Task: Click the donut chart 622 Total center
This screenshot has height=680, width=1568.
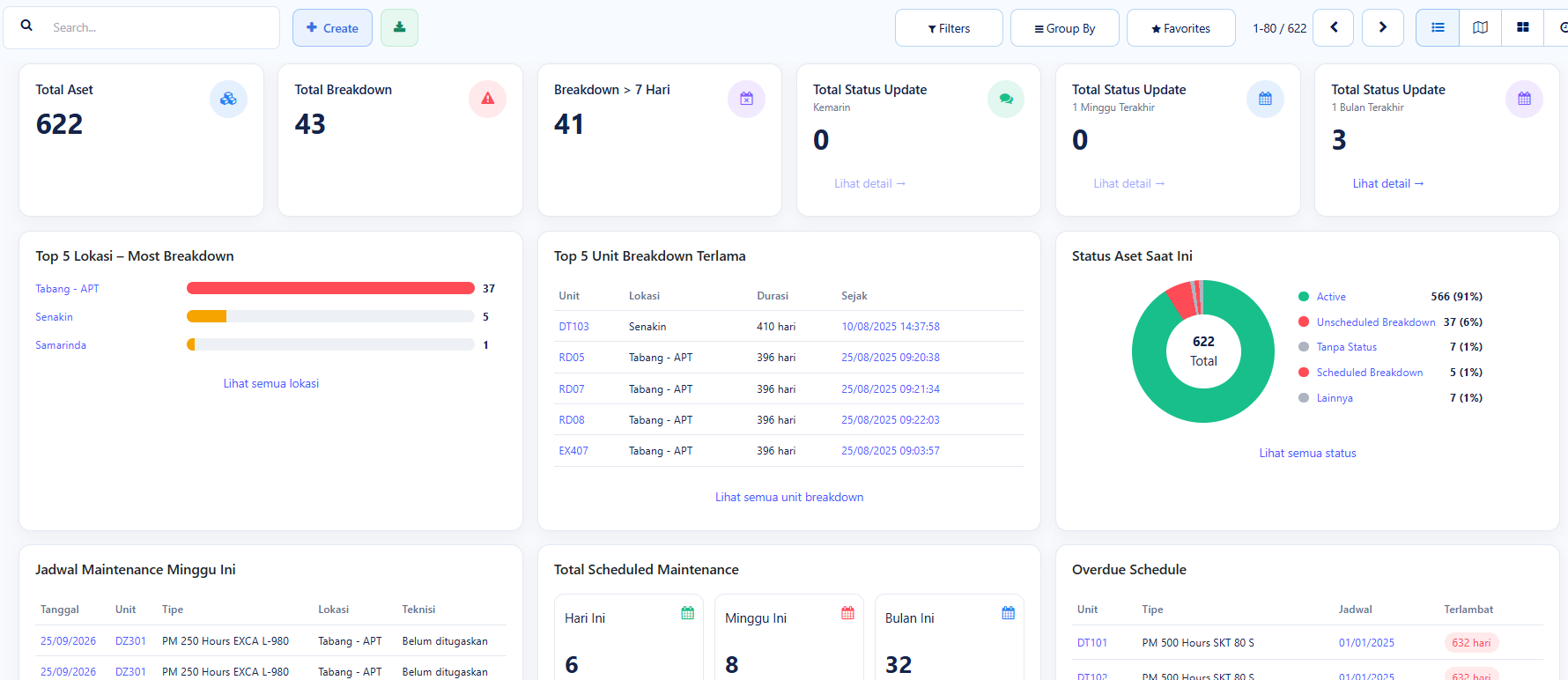Action: click(x=1203, y=351)
